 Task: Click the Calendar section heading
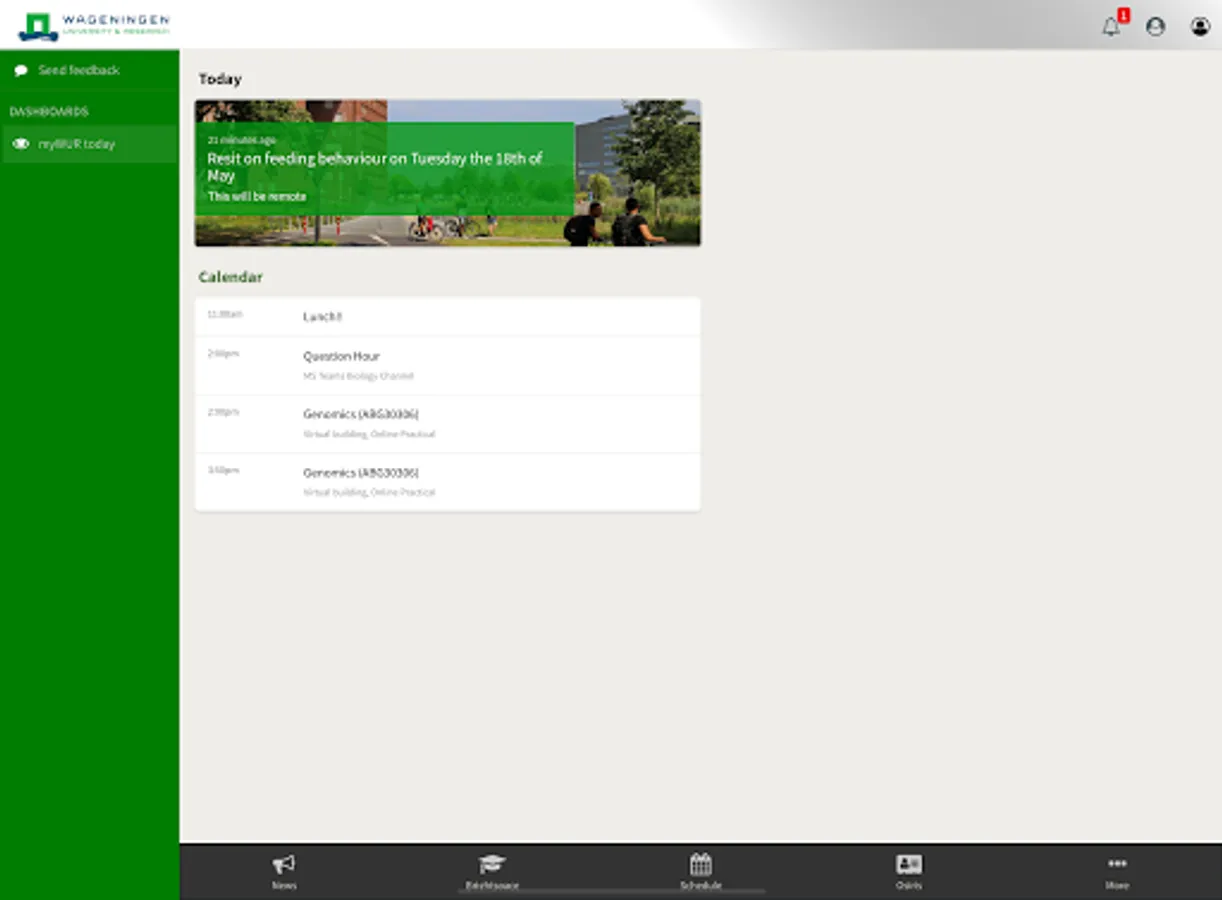point(230,277)
